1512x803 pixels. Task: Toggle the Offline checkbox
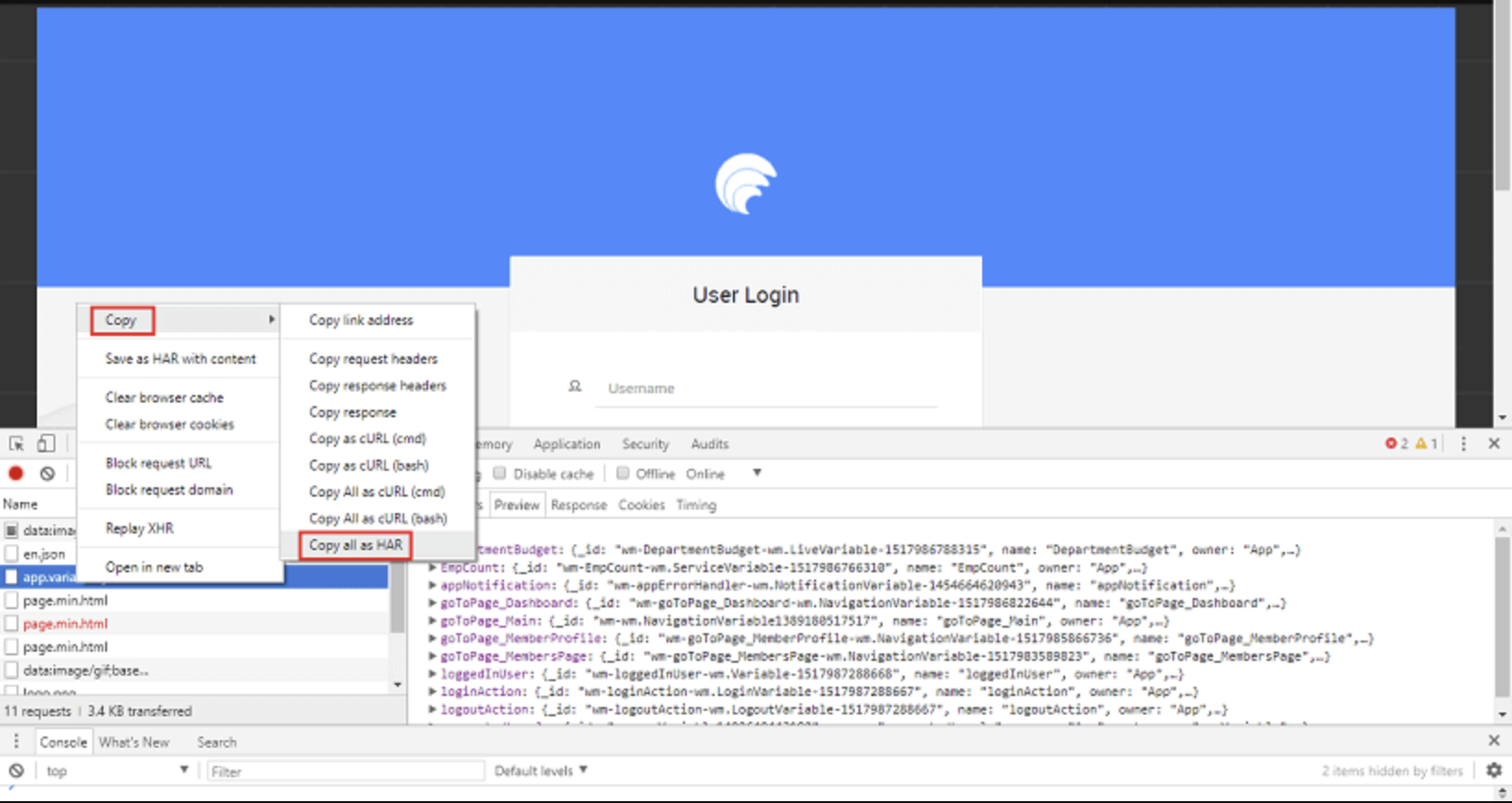click(623, 473)
